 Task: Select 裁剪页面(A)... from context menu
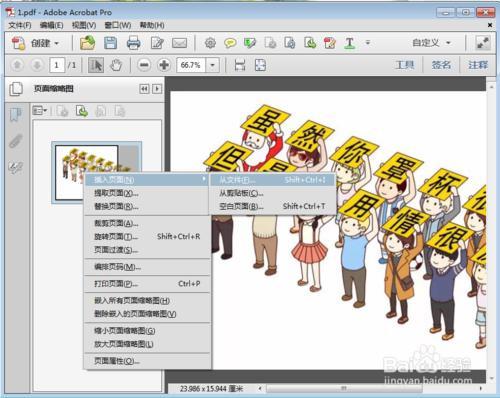click(x=147, y=223)
